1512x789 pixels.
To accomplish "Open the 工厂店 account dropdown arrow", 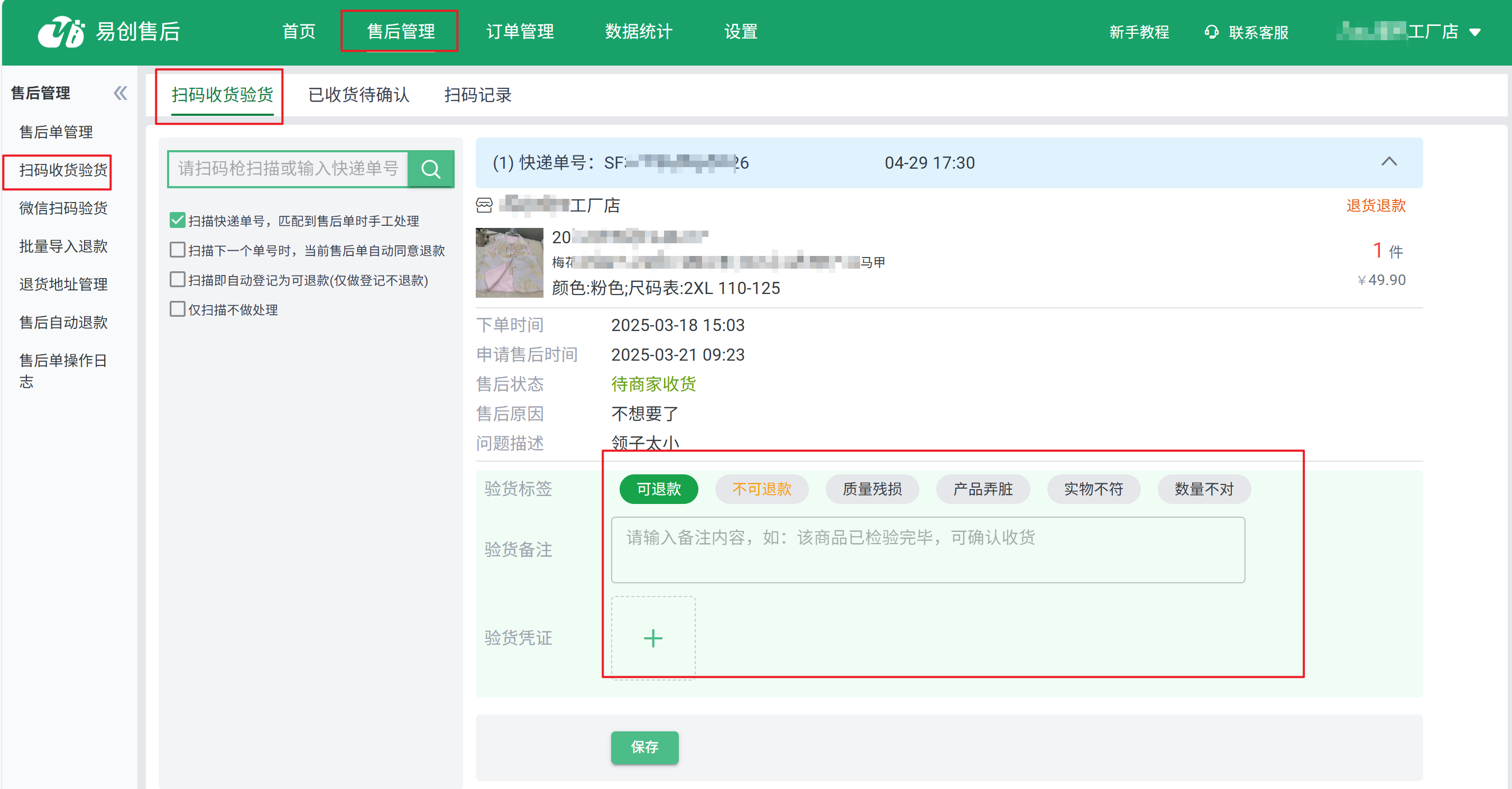I will pyautogui.click(x=1475, y=32).
